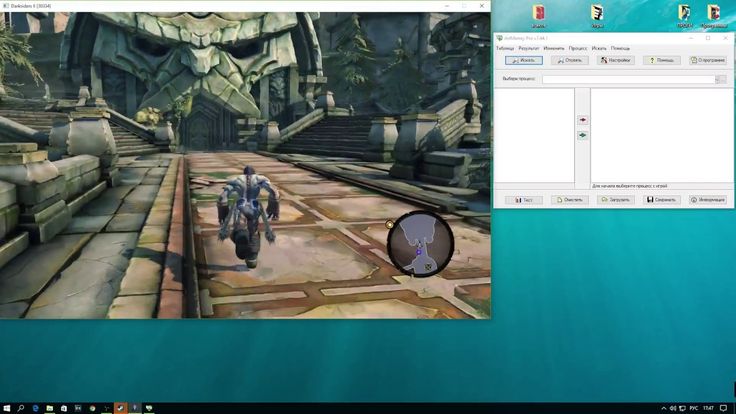Show hidden system tray icons chevron

click(664, 408)
